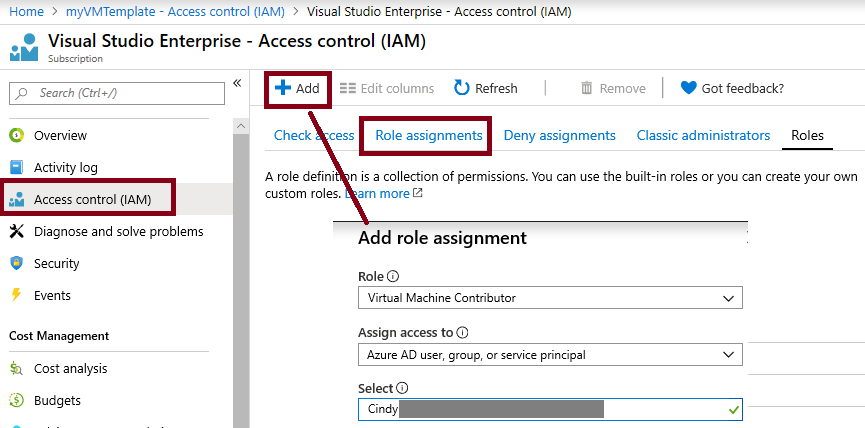The image size is (865, 428).
Task: Click the Edit columns icon
Action: [x=348, y=88]
